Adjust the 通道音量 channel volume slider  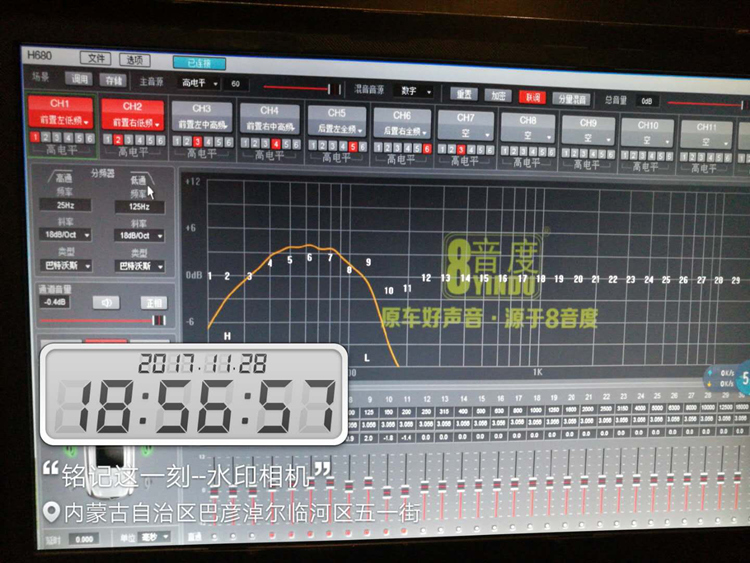(x=103, y=320)
